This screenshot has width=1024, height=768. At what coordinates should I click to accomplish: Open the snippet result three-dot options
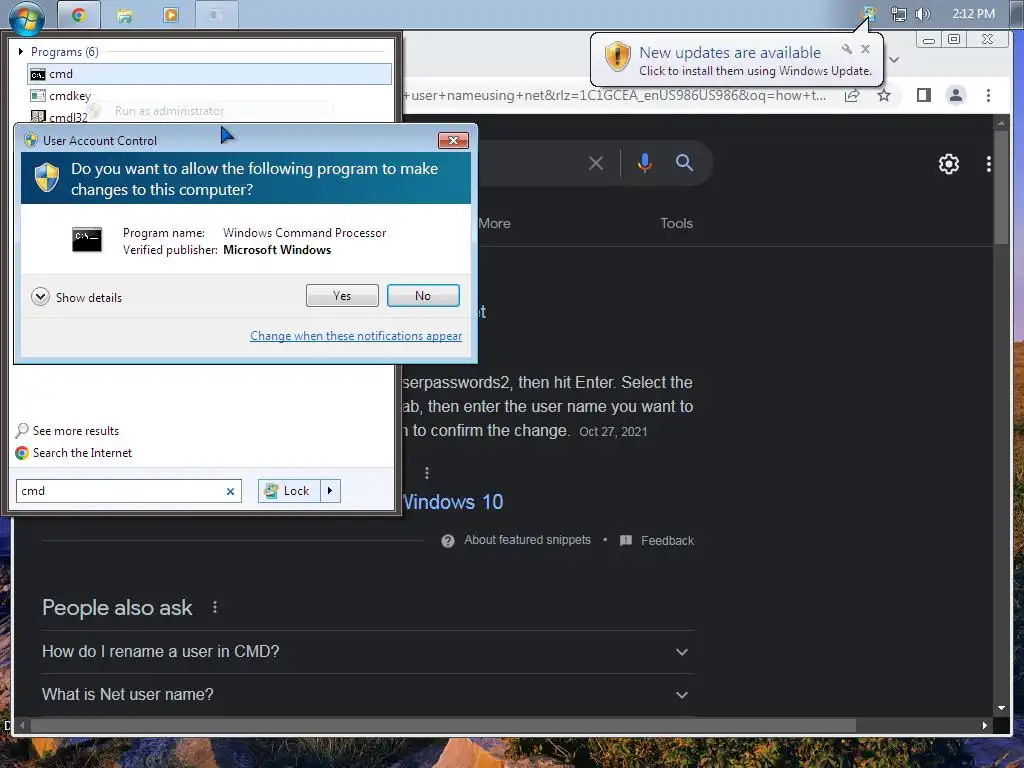pos(427,472)
